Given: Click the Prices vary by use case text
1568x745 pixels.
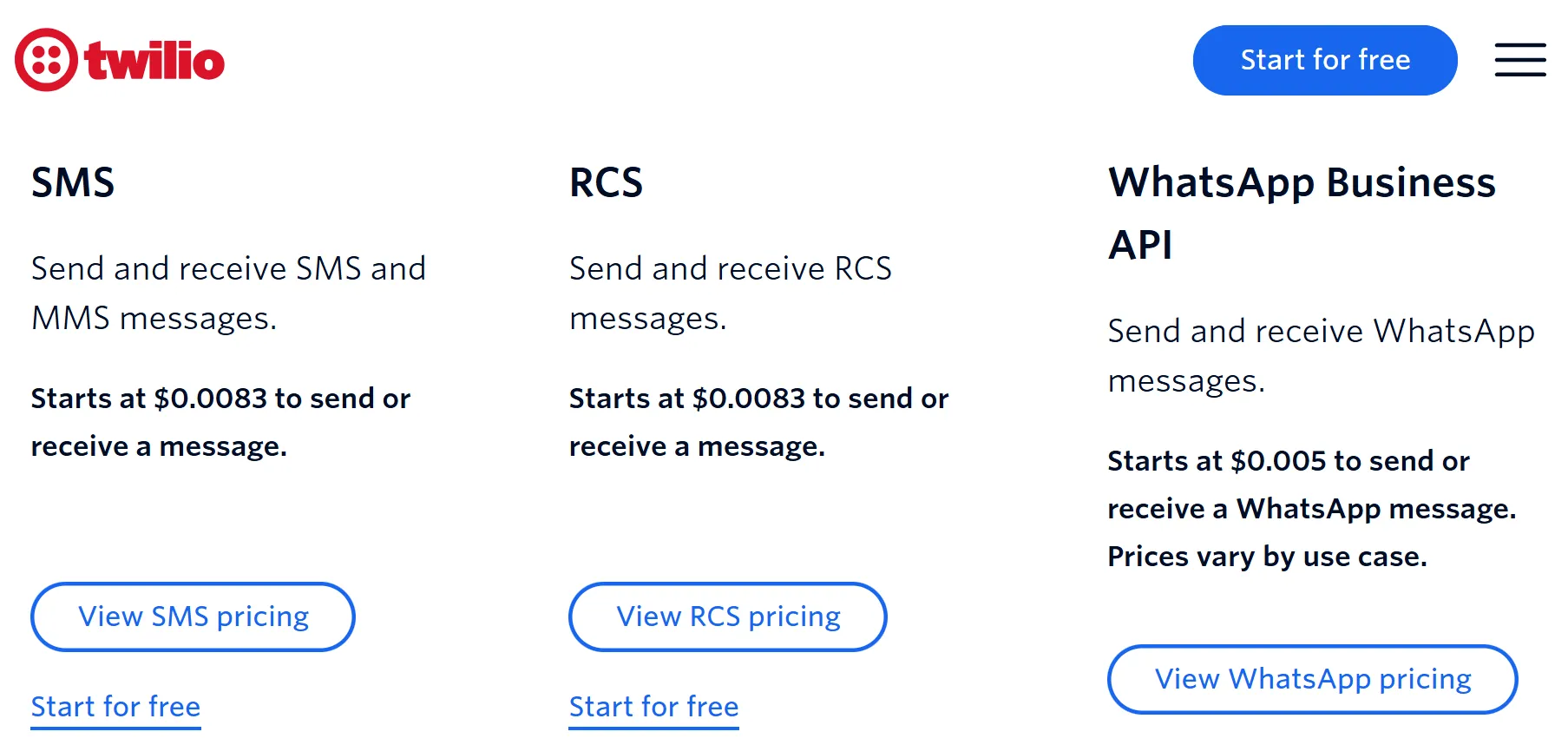Looking at the screenshot, I should point(1267,557).
